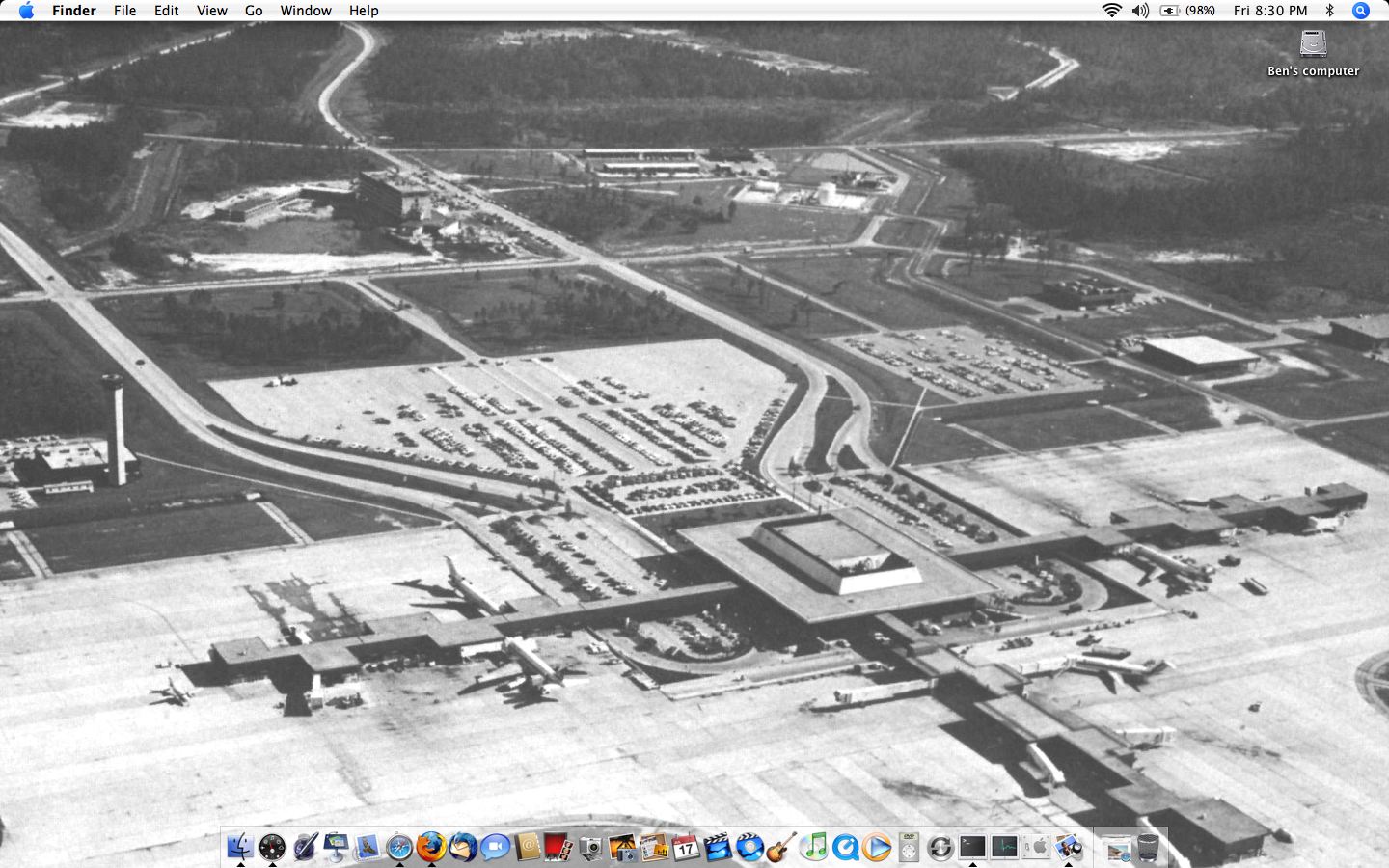Viewport: 1389px width, 868px height.
Task: Open the Trash in the Dock
Action: [x=1148, y=847]
